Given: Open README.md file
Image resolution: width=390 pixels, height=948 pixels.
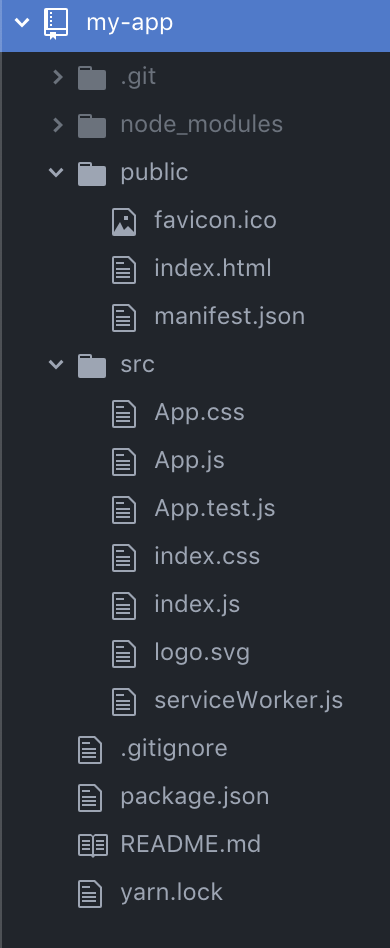Looking at the screenshot, I should 190,844.
